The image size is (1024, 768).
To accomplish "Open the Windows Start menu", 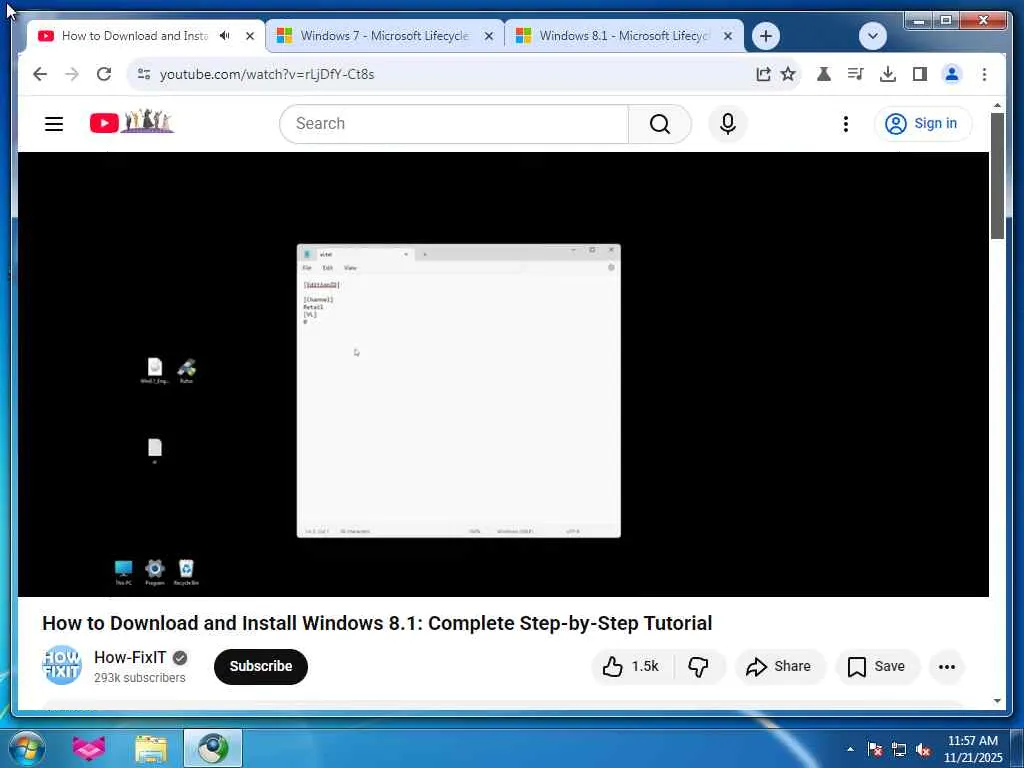I will [x=27, y=748].
